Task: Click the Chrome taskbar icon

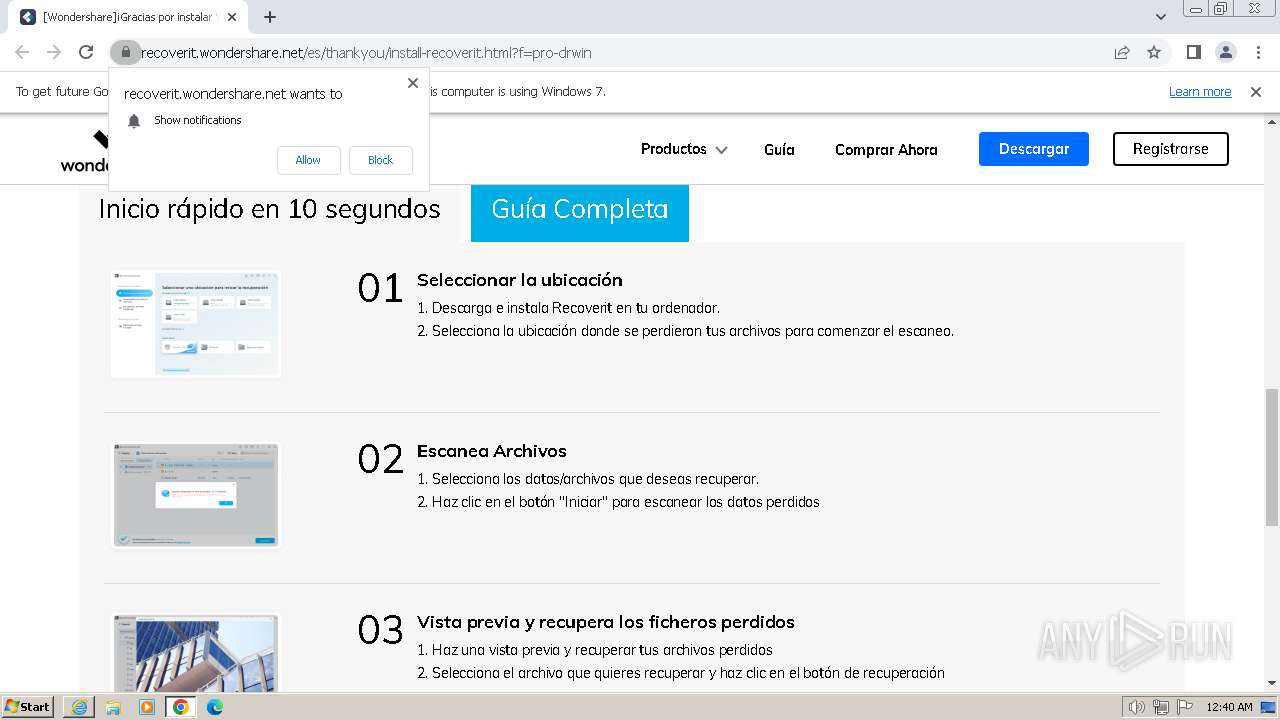Action: [x=181, y=707]
